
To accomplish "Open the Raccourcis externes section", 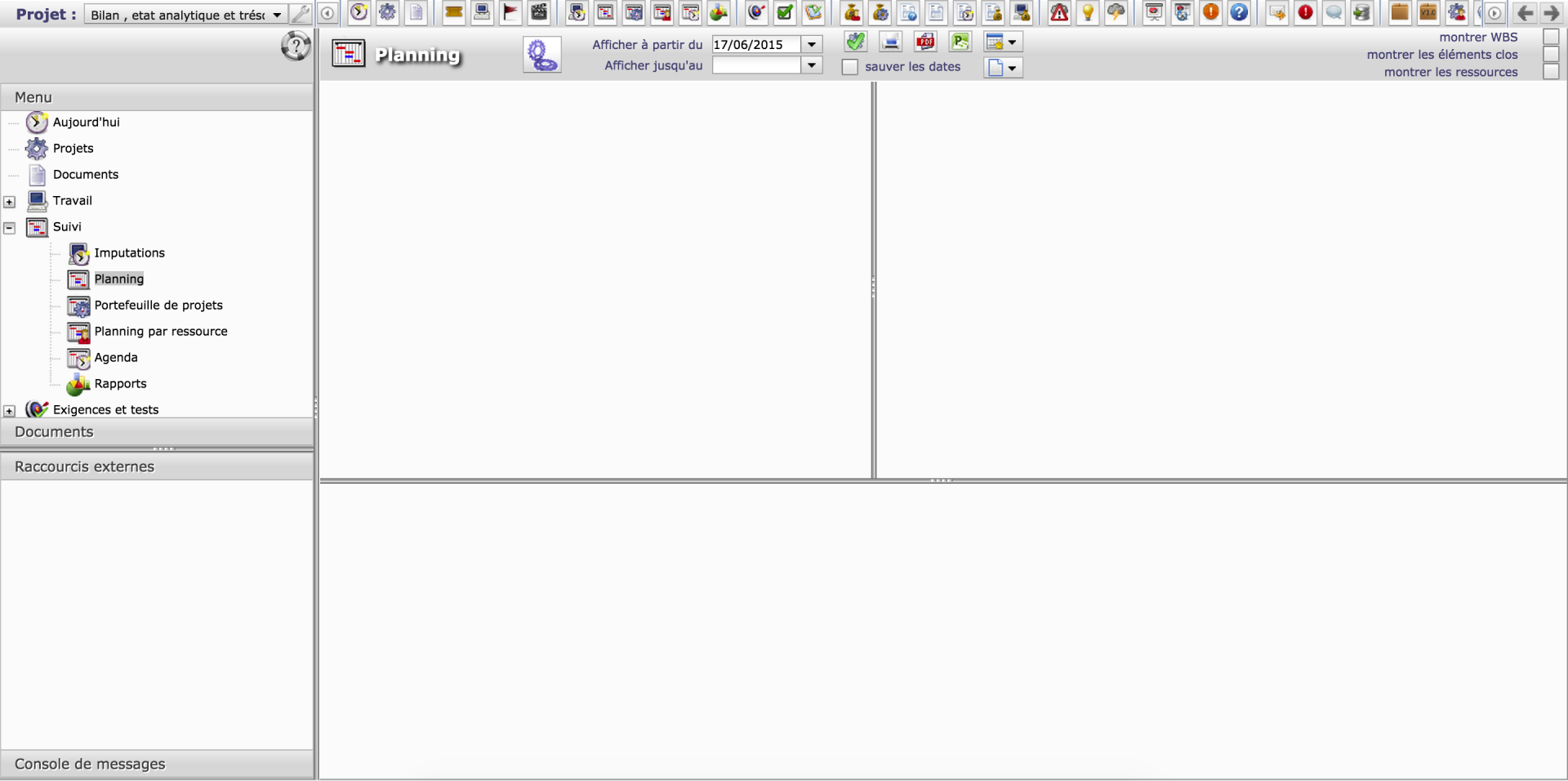I will click(x=84, y=466).
